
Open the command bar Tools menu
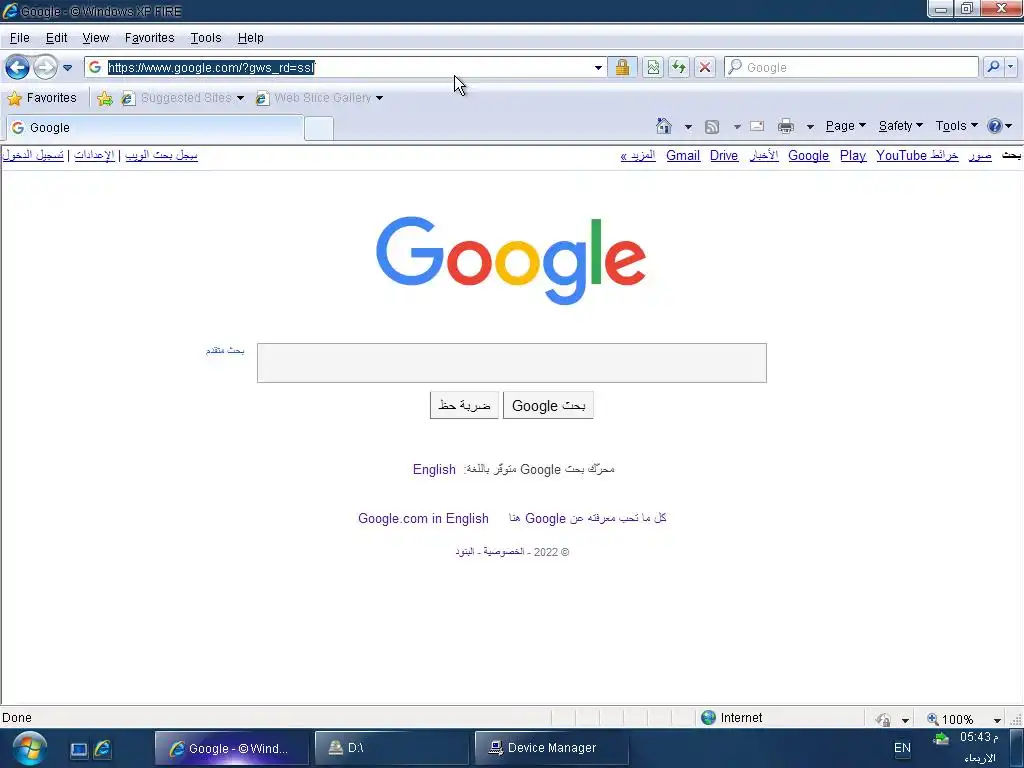[x=956, y=126]
